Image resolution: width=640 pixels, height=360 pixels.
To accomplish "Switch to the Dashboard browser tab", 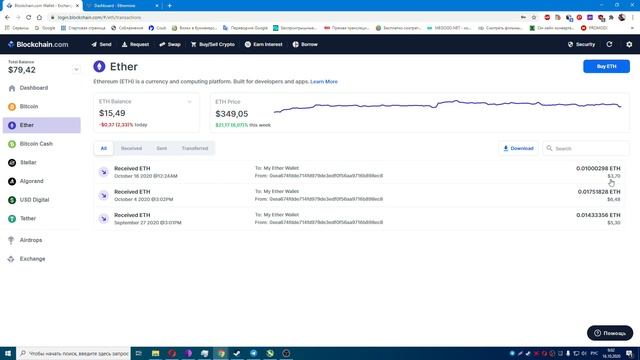I will click(122, 6).
